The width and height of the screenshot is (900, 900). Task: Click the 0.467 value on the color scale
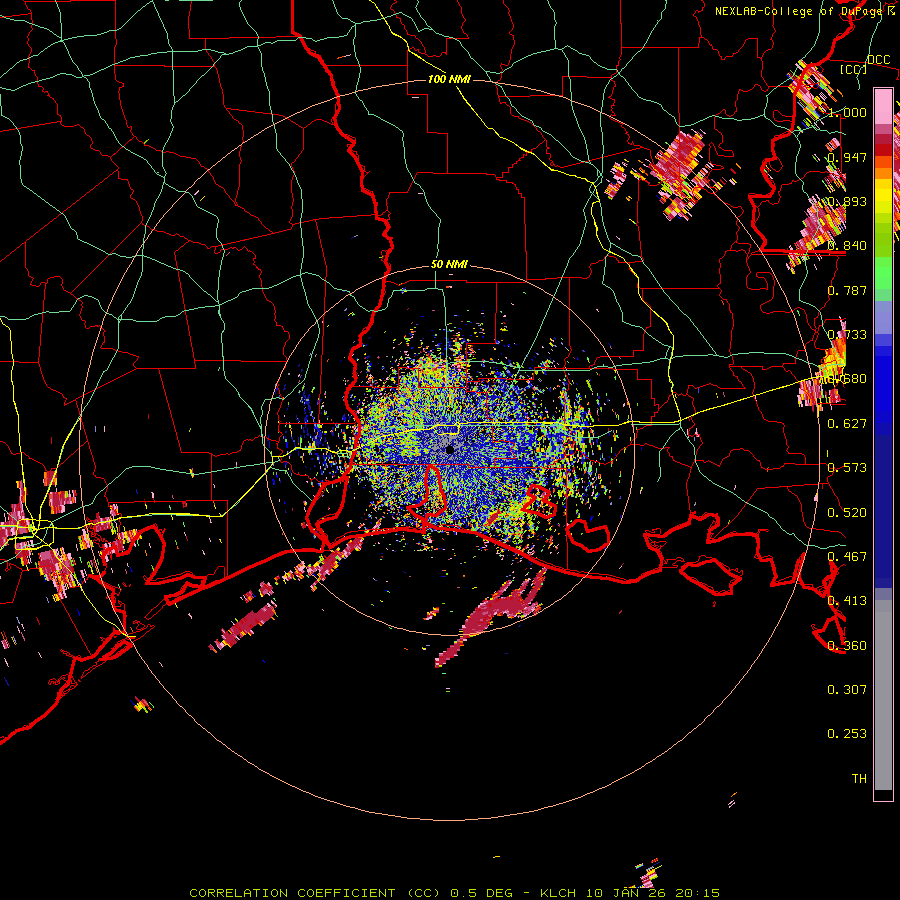pos(847,557)
